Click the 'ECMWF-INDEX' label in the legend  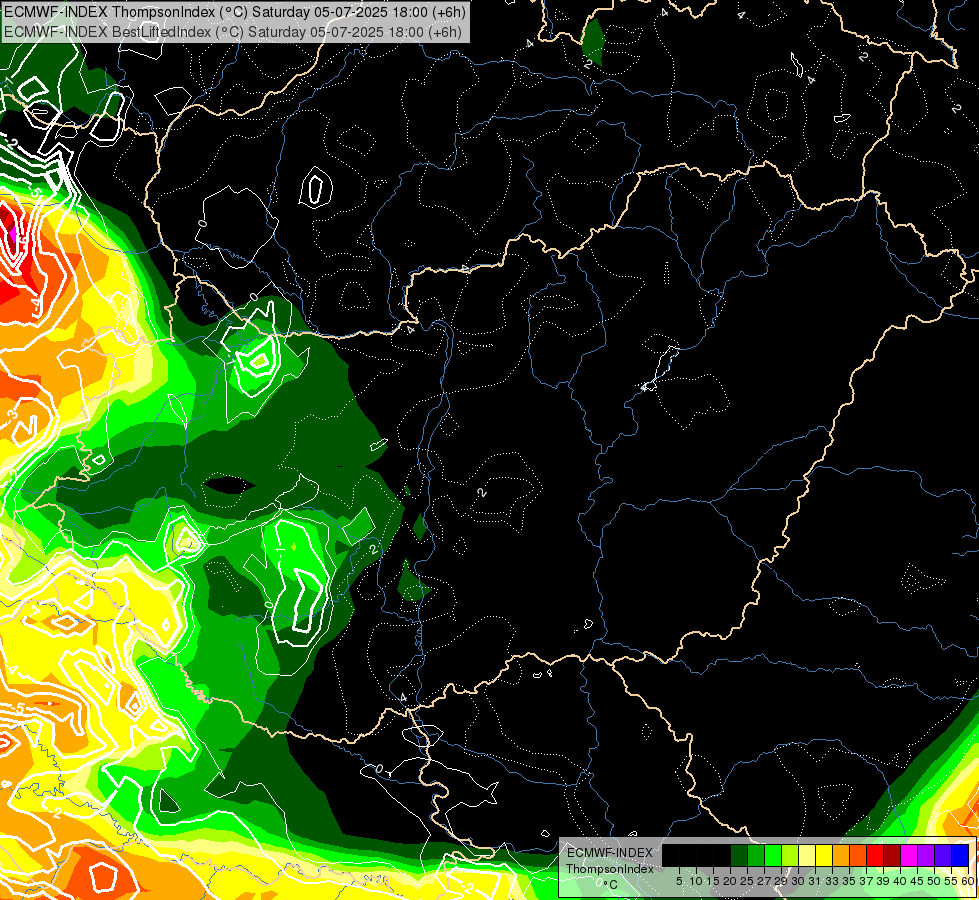610,853
